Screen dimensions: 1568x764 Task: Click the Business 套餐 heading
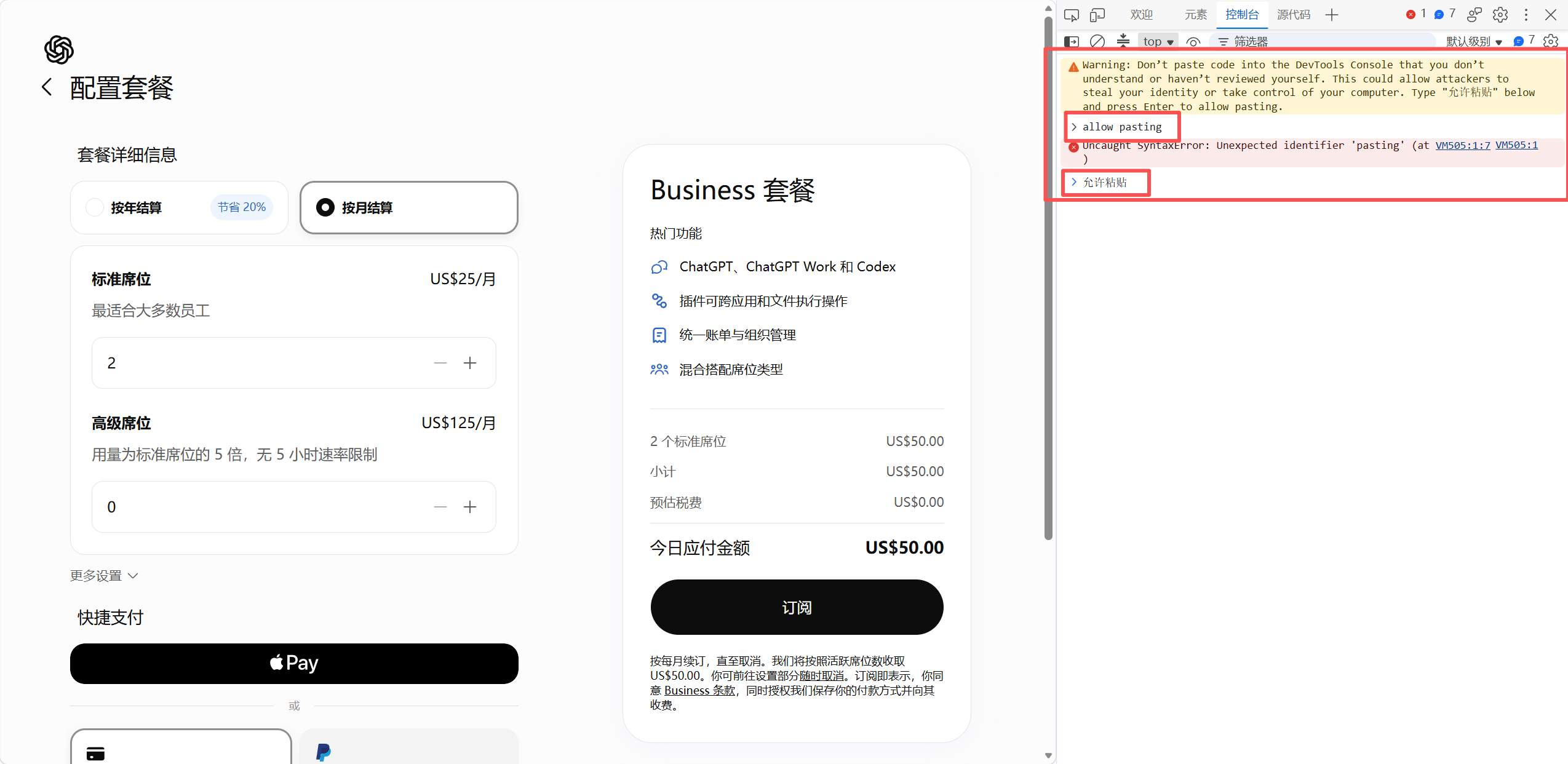click(733, 190)
